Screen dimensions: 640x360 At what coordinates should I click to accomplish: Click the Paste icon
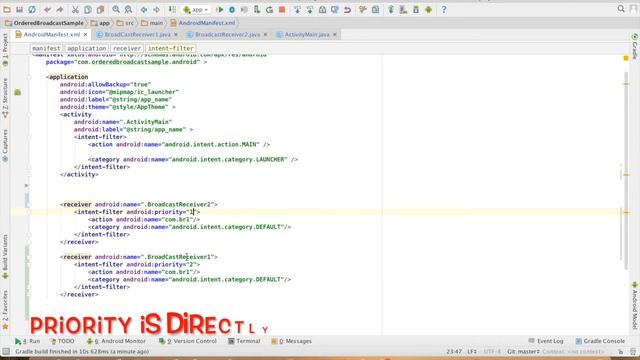[x=100, y=9]
